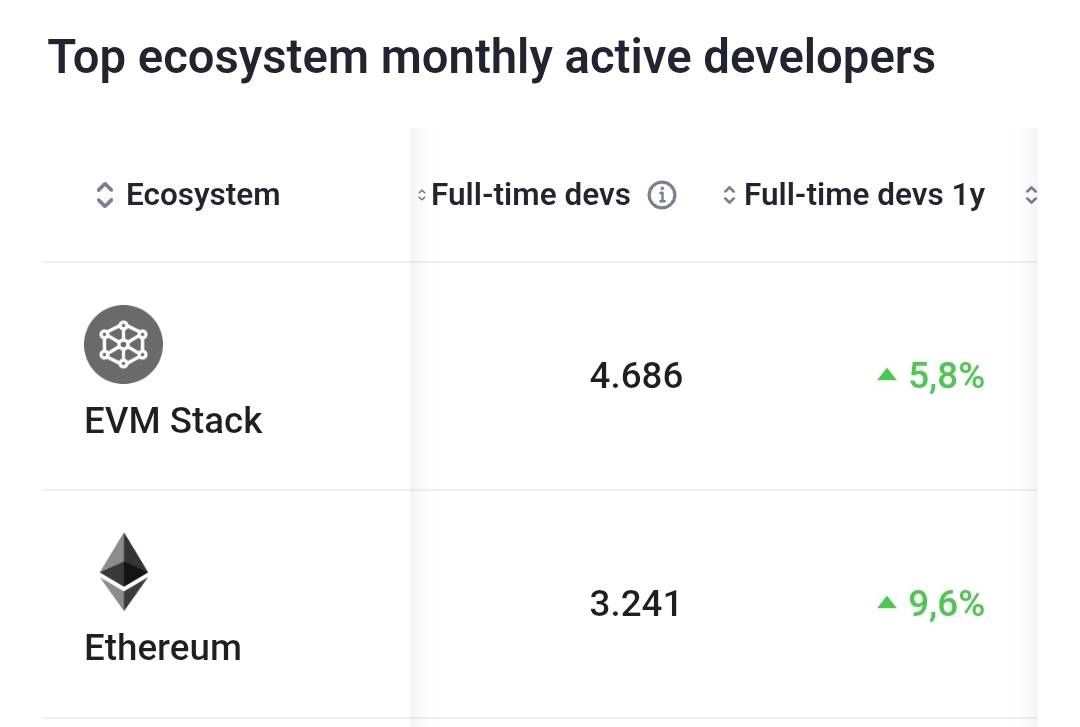The height and width of the screenshot is (727, 1080).
Task: Sort by Full-time devs column arrows
Action: 422,195
